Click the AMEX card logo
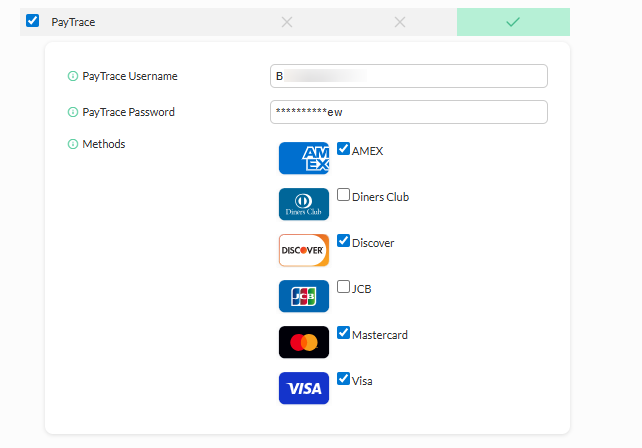642x448 pixels. pos(304,158)
